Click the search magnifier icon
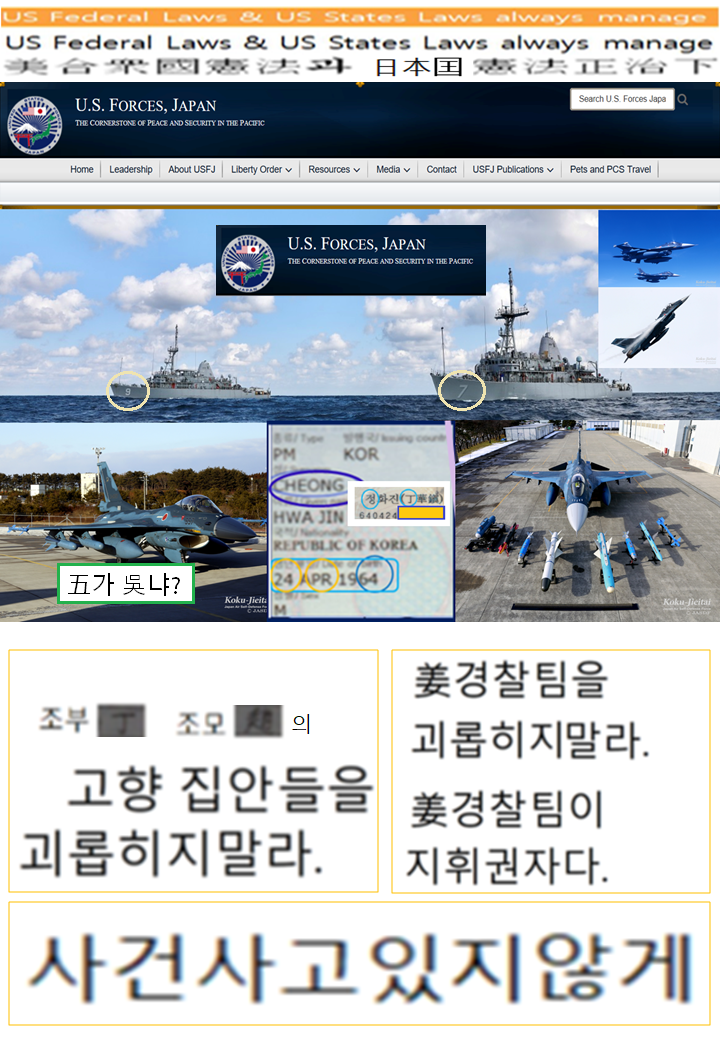Viewport: 720px width, 1040px height. 683,99
